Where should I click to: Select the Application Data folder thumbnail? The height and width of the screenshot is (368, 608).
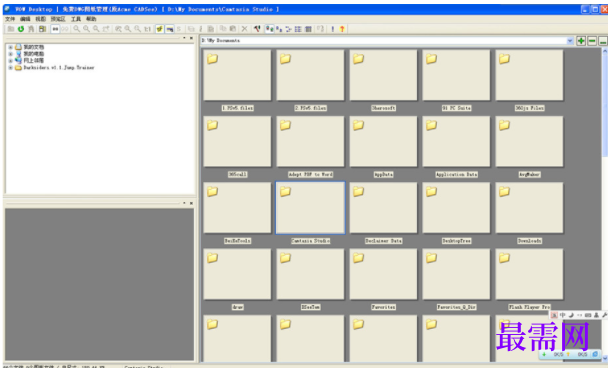[456, 142]
